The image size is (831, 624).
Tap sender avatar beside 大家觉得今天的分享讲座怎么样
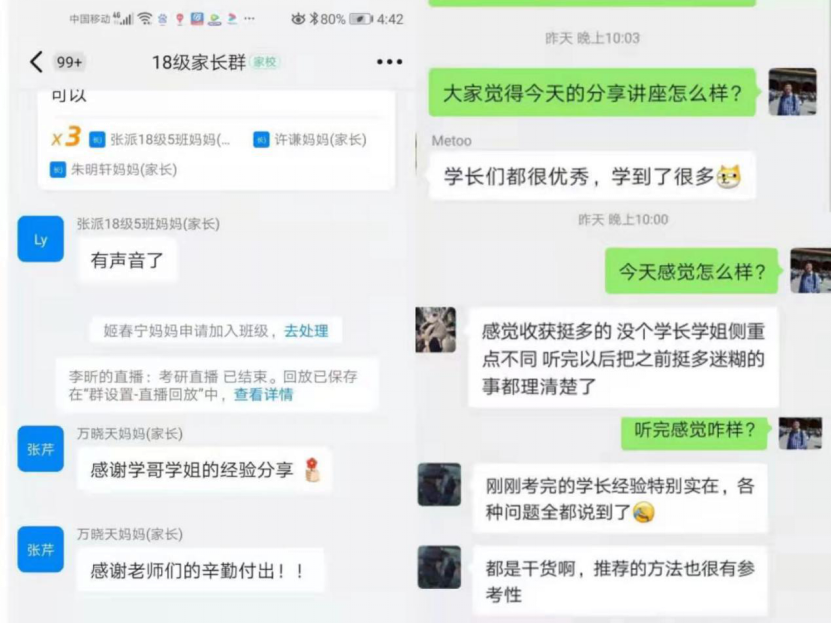792,92
